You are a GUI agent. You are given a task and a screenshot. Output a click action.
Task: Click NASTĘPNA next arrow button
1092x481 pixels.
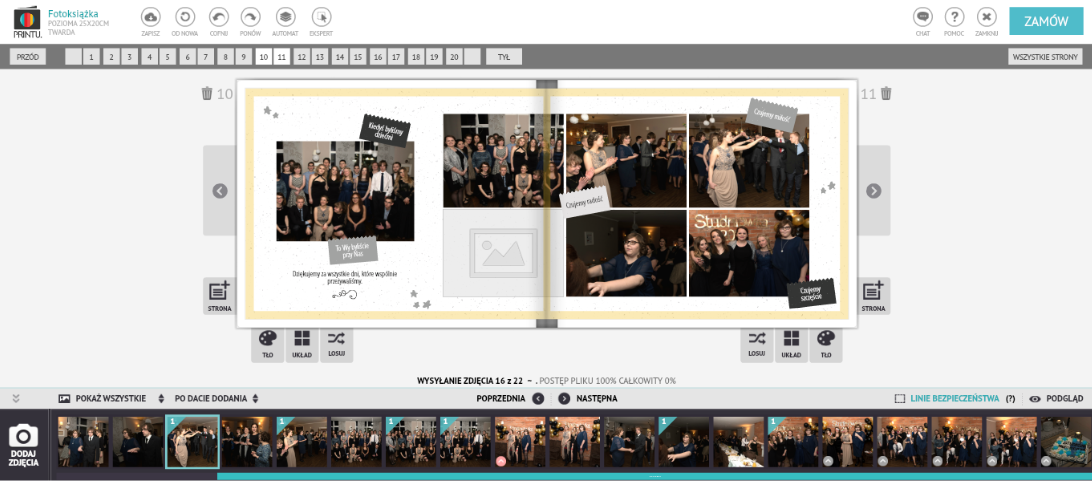click(564, 399)
